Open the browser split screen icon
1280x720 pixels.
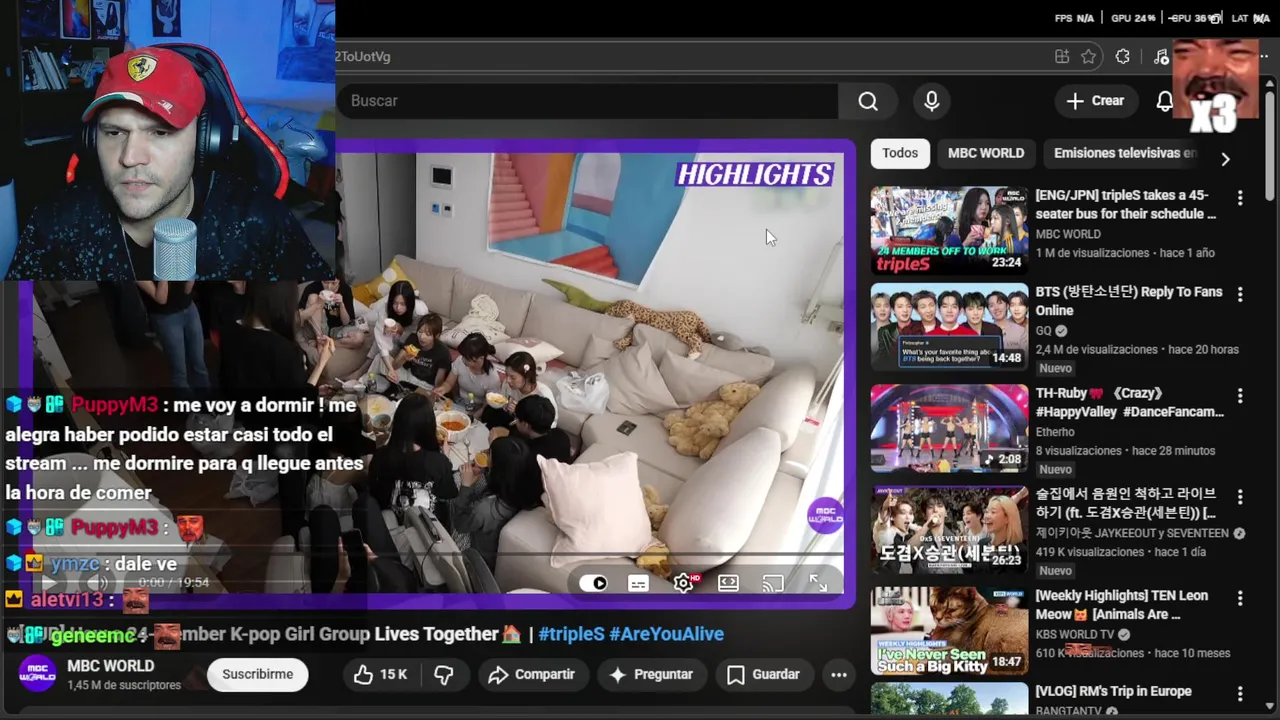point(1062,57)
